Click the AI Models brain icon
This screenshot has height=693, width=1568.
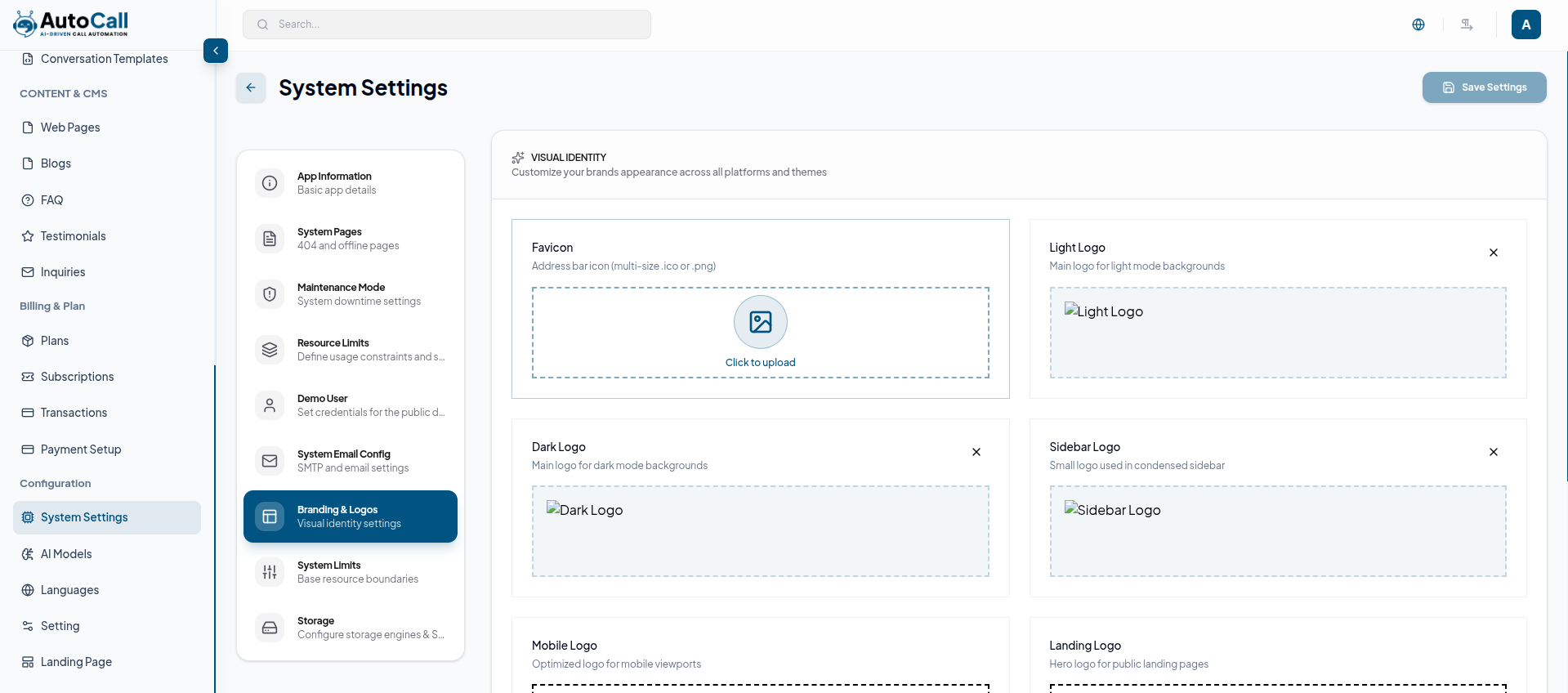point(28,554)
